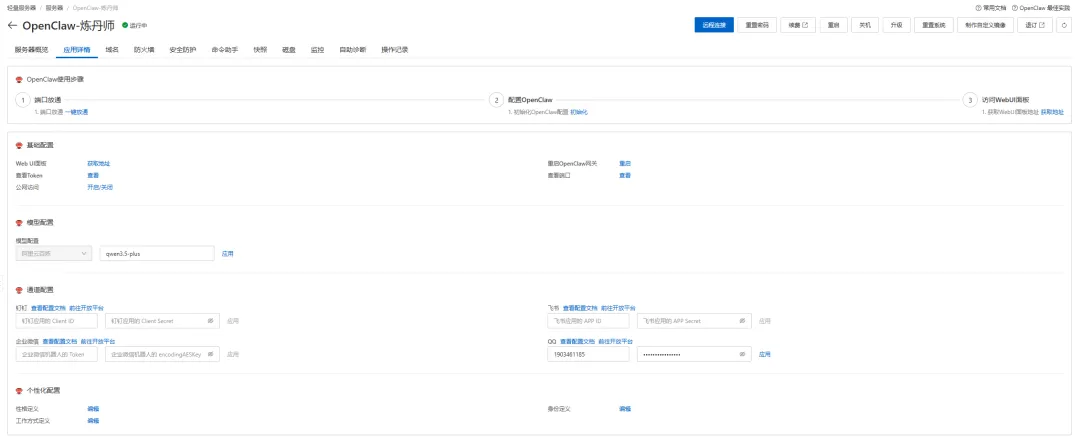Open 前往开放平台 link for 钉钉
Screen dimensions: 1080x440
pos(87,308)
